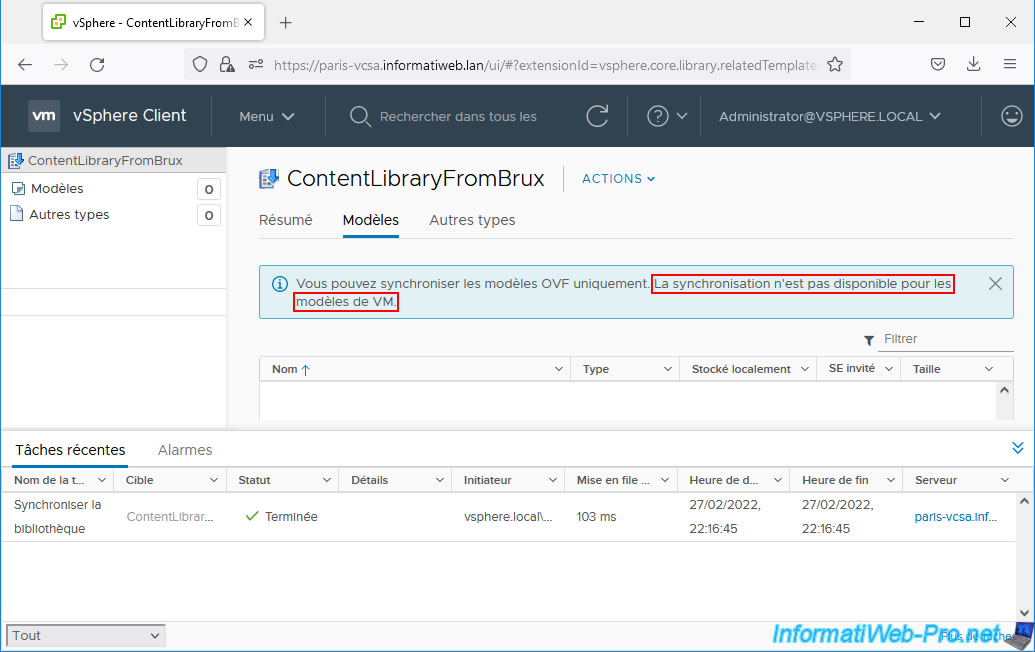Viewport: 1035px width, 652px height.
Task: Collapse the recent tasks panel with chevrons
Action: point(1017,448)
